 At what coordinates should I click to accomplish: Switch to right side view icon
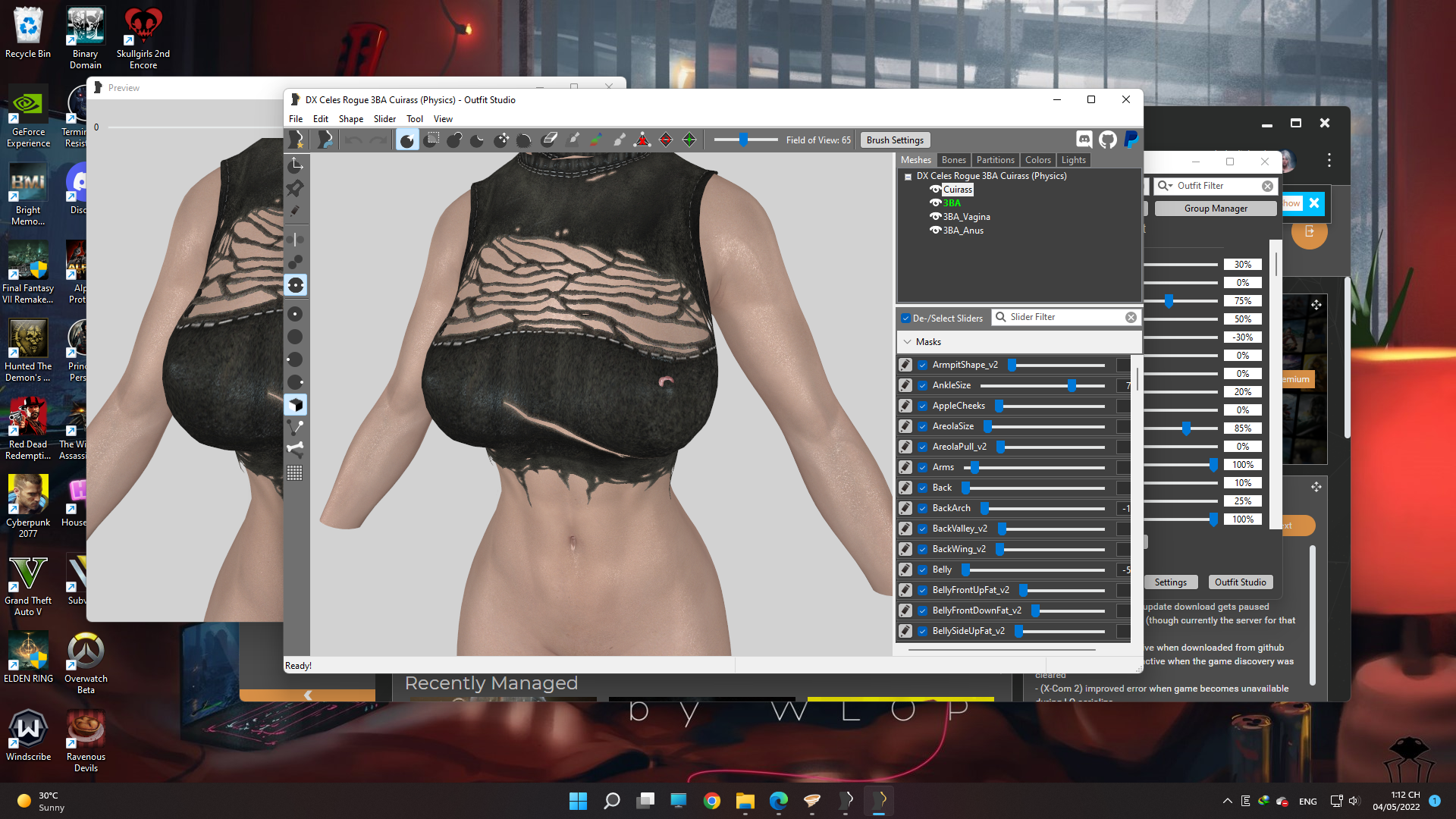click(296, 382)
